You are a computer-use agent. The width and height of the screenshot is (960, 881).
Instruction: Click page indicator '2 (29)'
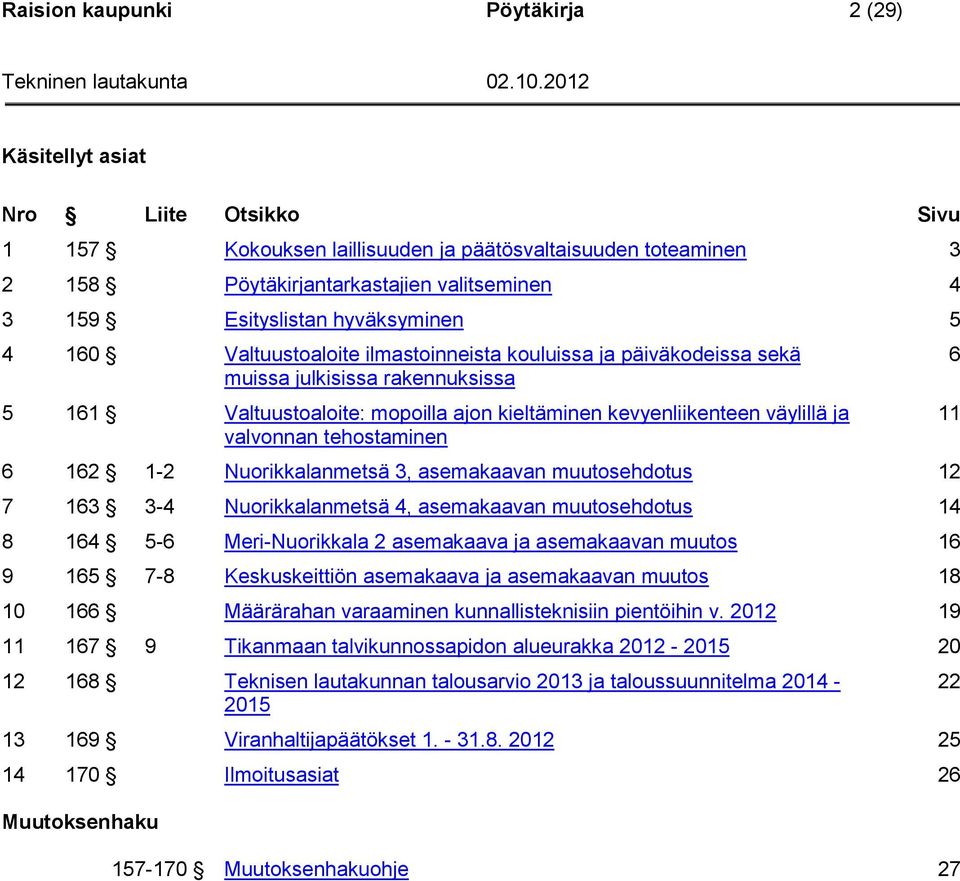coord(876,10)
